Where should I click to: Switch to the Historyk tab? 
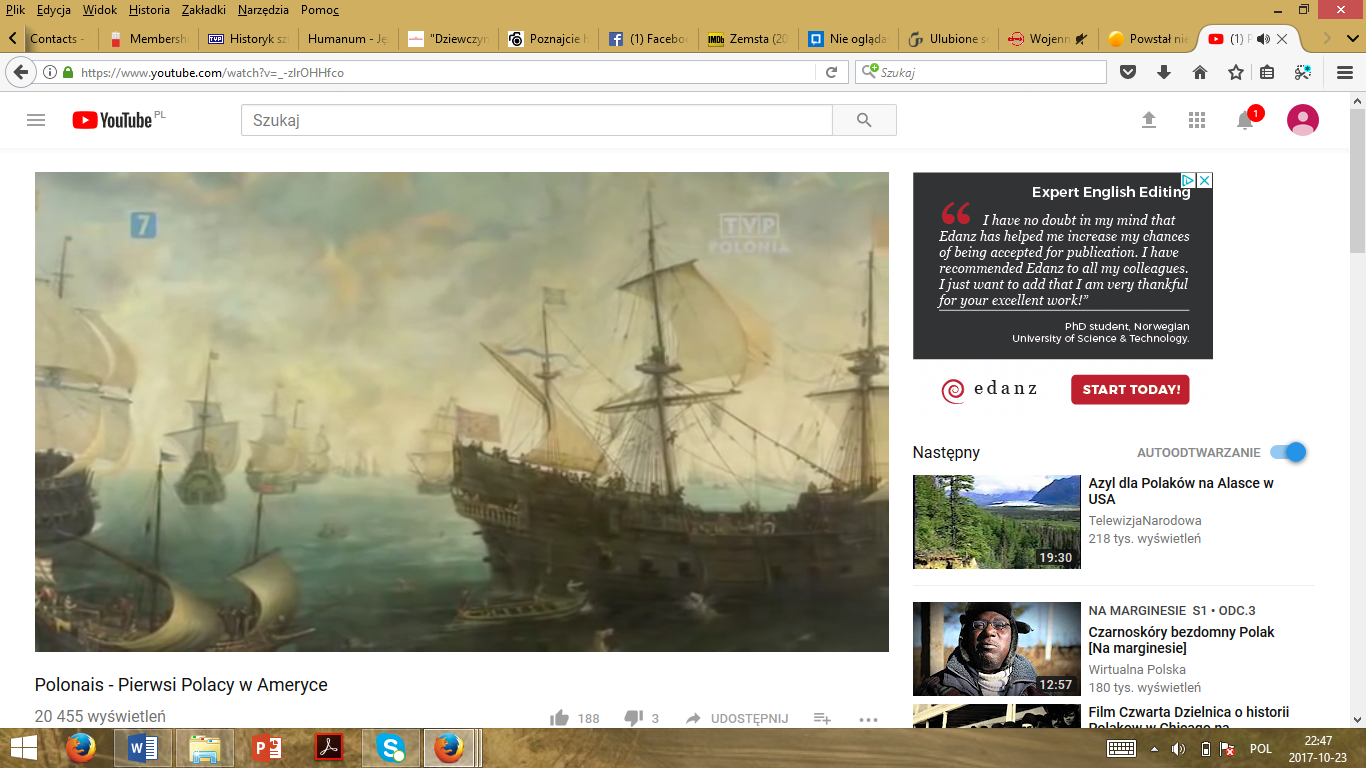[248, 39]
